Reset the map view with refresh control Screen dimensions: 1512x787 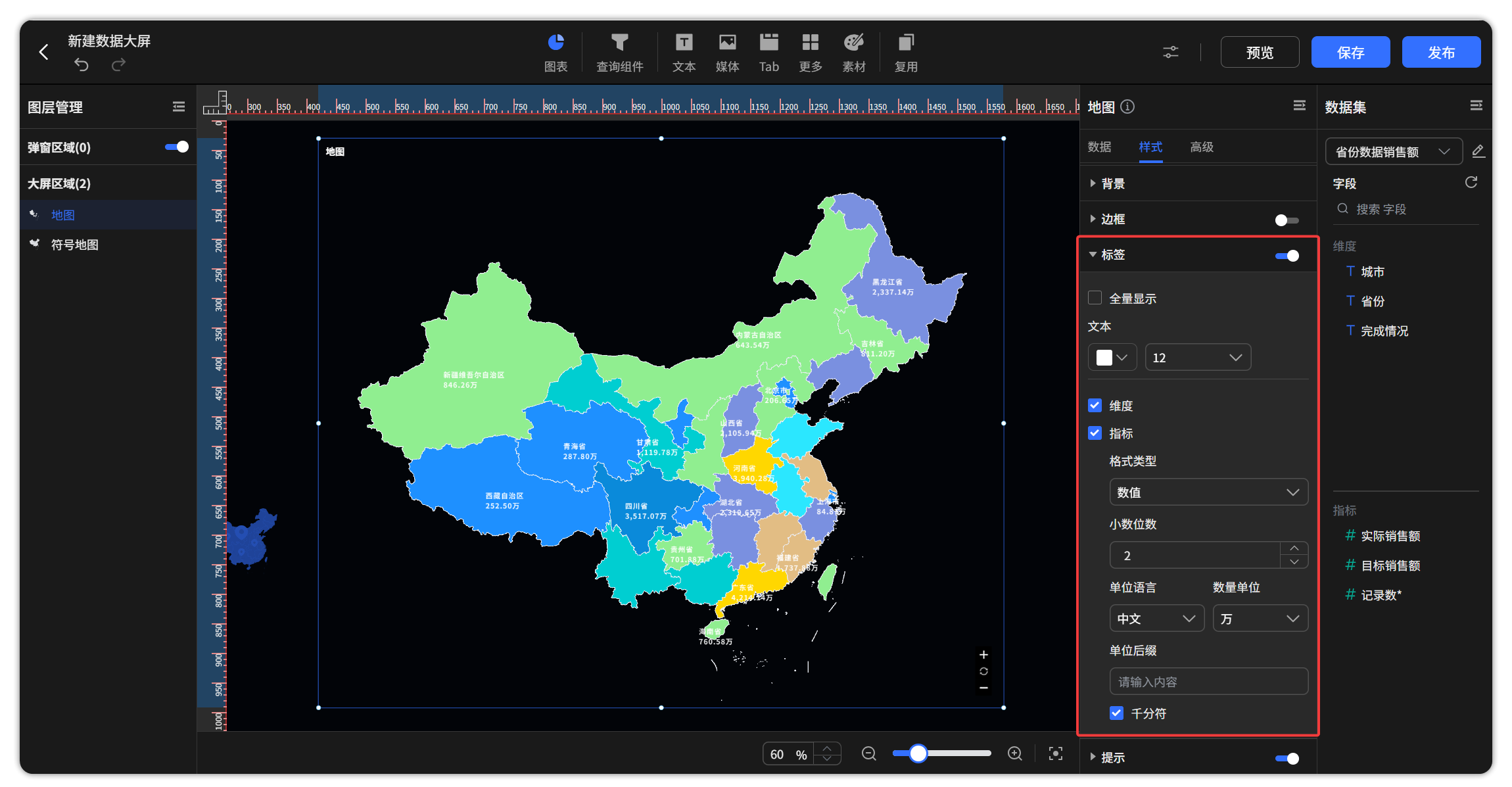pyautogui.click(x=983, y=671)
